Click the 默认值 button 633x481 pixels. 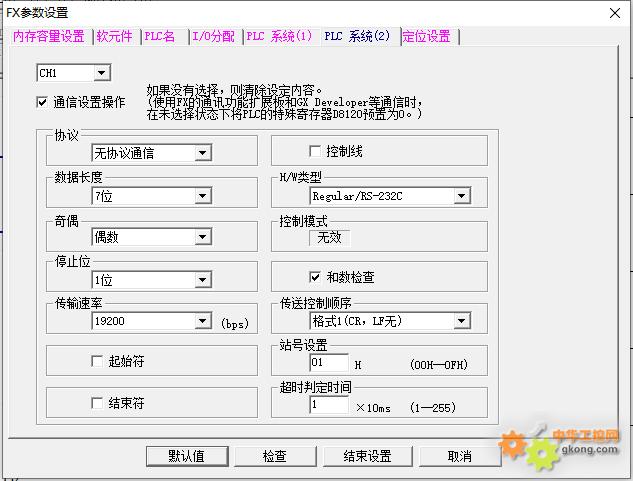tap(186, 456)
